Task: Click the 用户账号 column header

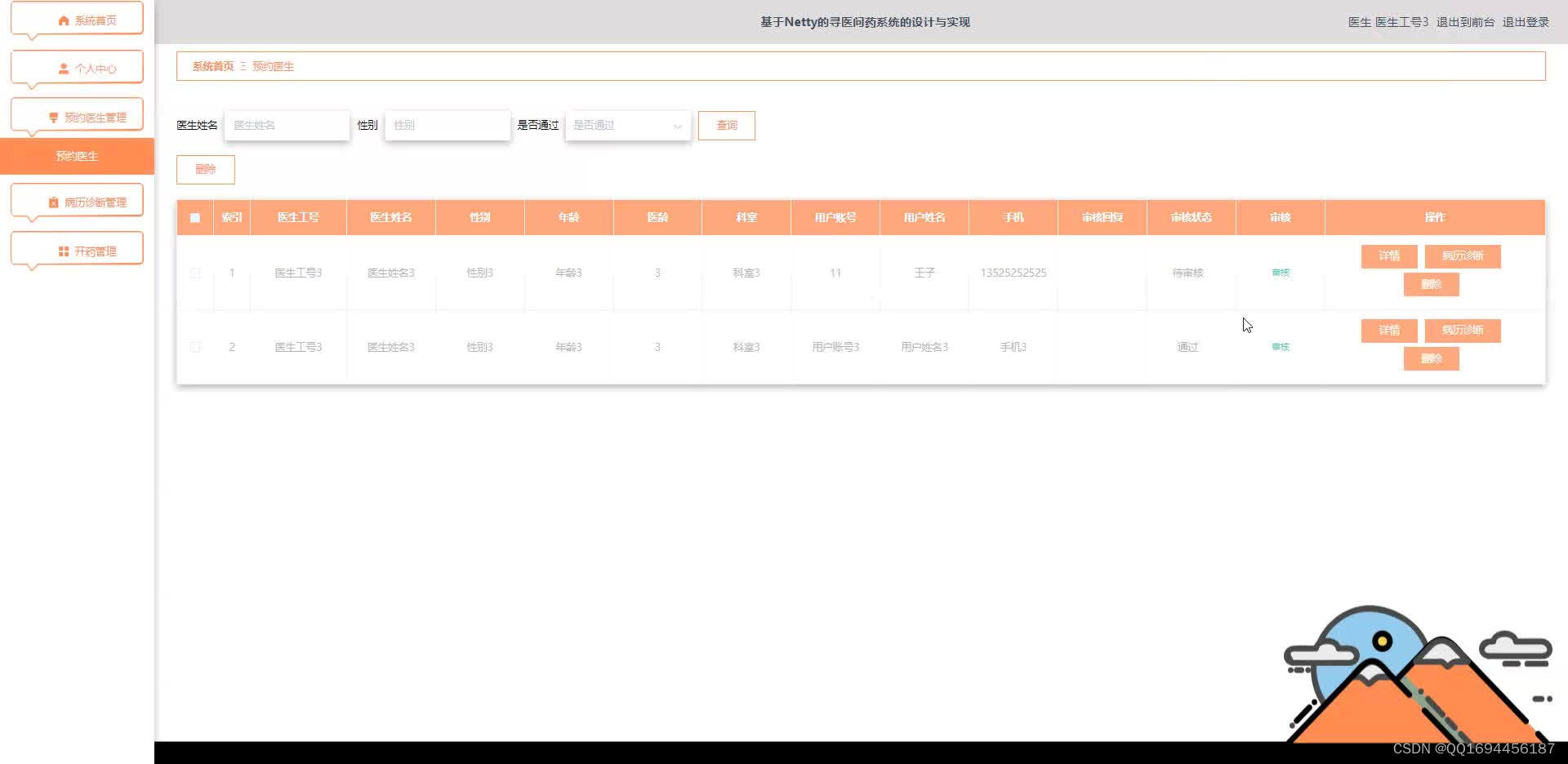Action: (835, 217)
